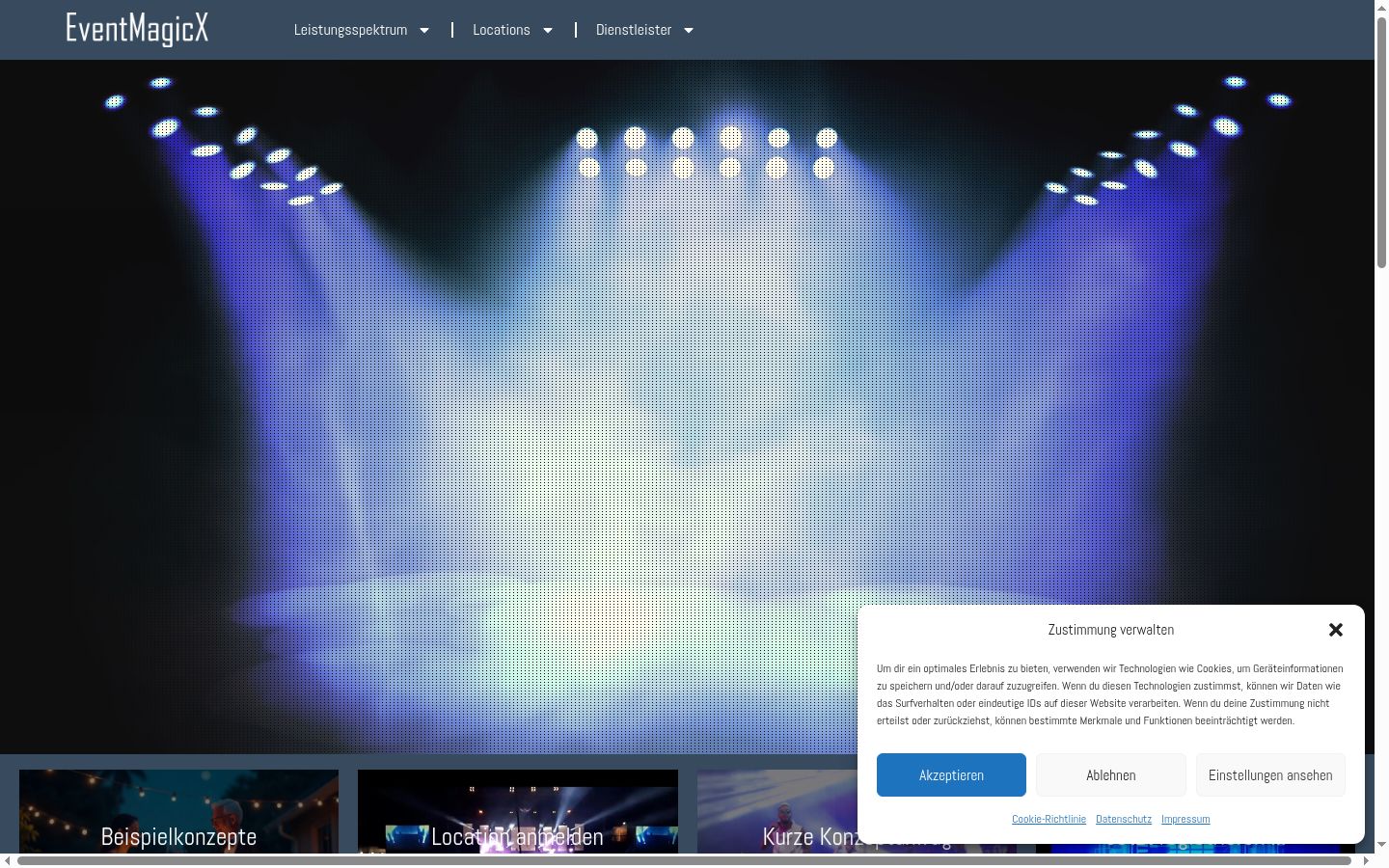The image size is (1389, 868).
Task: Open Einstellungen ansehen cookie settings
Action: [1270, 774]
